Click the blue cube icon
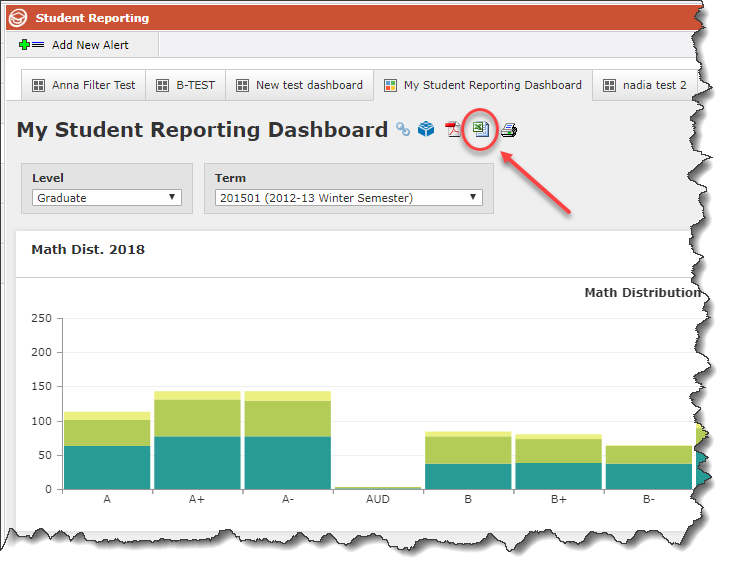 click(426, 130)
